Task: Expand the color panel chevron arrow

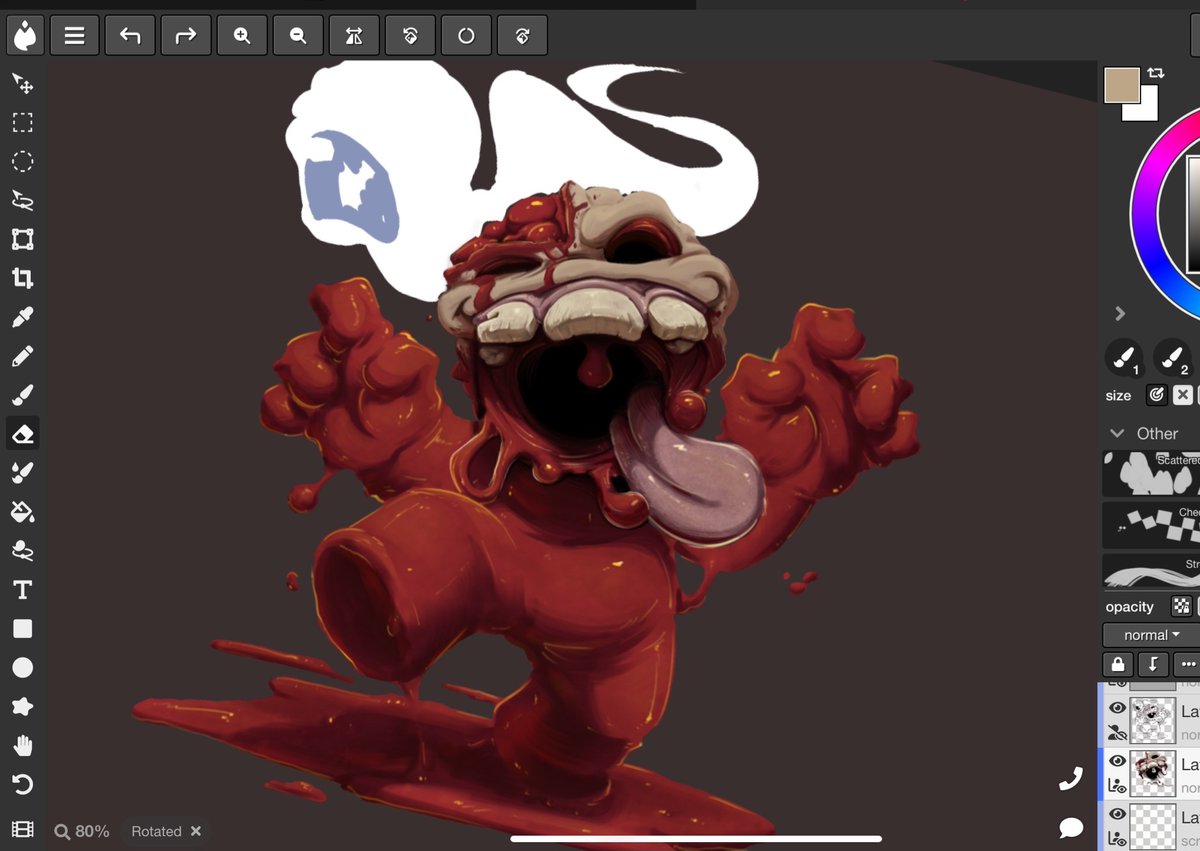Action: pos(1120,313)
